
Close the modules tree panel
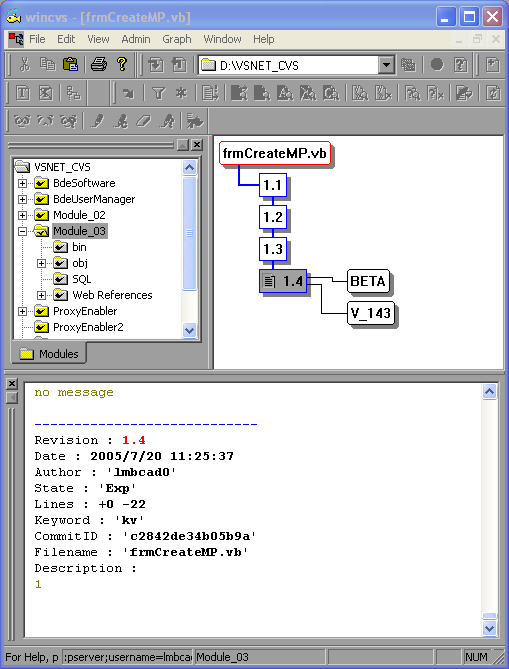click(x=197, y=145)
